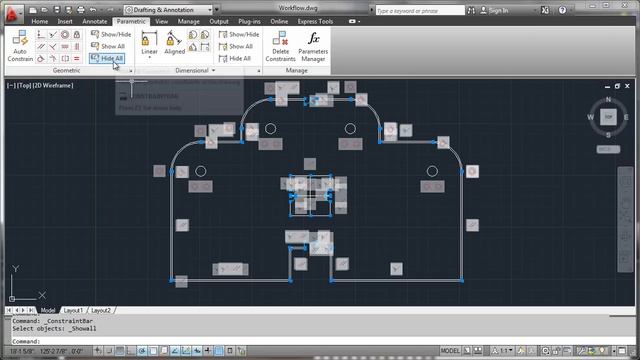Open the Layout1 tab
Viewport: 640px width, 360px height.
[x=73, y=310]
